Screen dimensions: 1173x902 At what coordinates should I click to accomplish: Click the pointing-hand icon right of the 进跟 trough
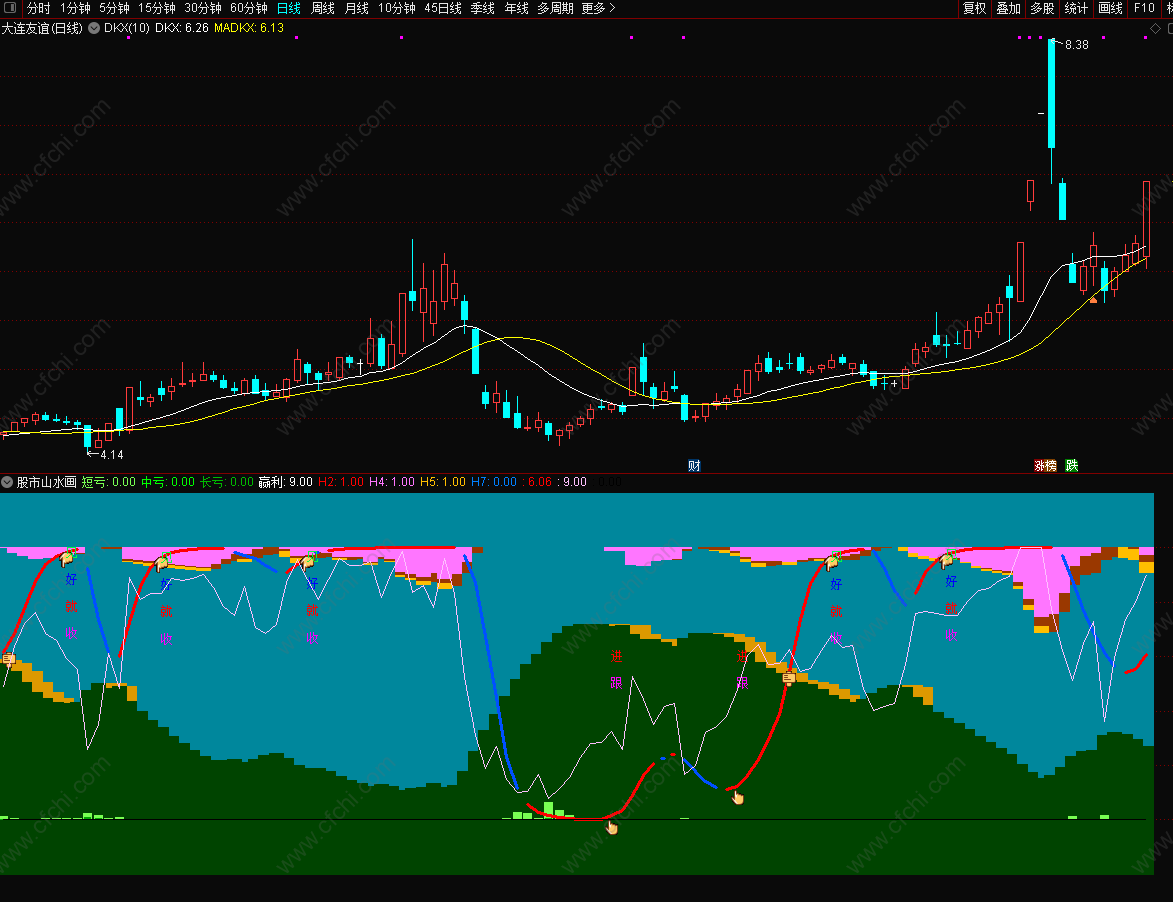738,798
